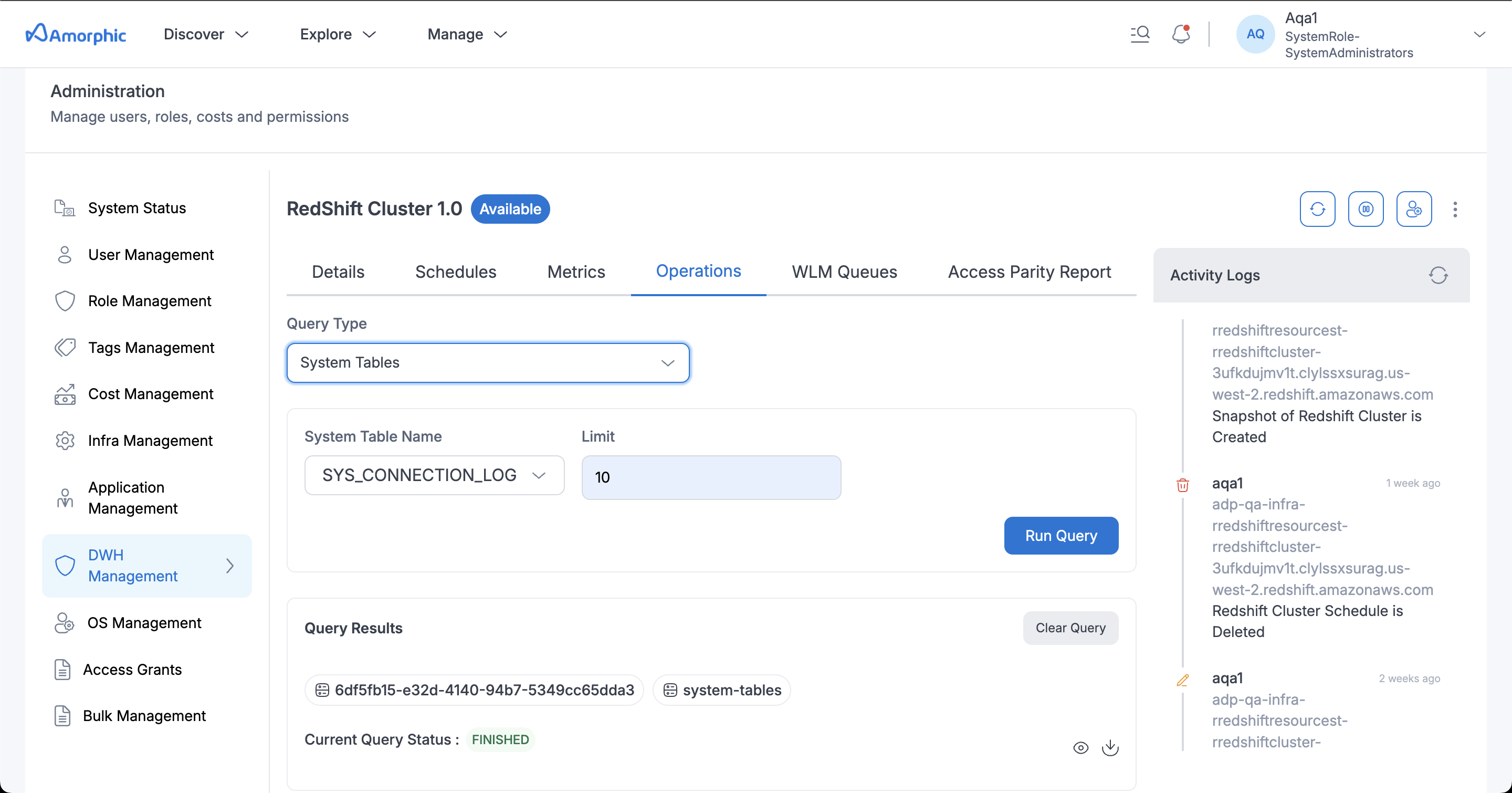Click the Infra Management gear icon
Image resolution: width=1512 pixels, height=793 pixels.
click(x=65, y=441)
